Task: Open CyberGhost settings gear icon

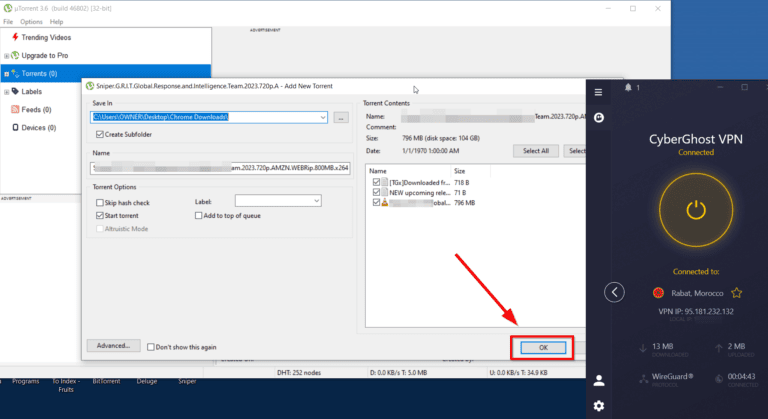Action: pos(598,405)
